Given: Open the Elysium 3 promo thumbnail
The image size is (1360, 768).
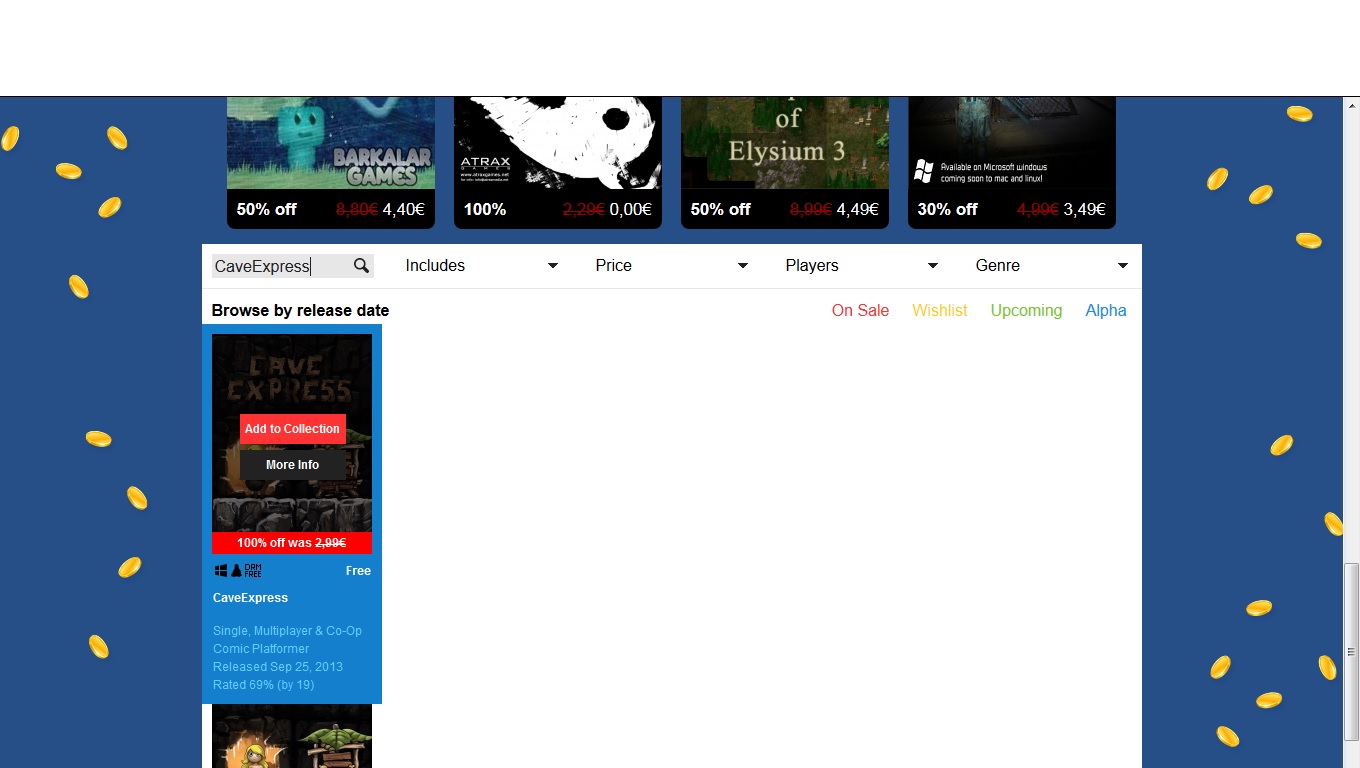Looking at the screenshot, I should point(785,142).
